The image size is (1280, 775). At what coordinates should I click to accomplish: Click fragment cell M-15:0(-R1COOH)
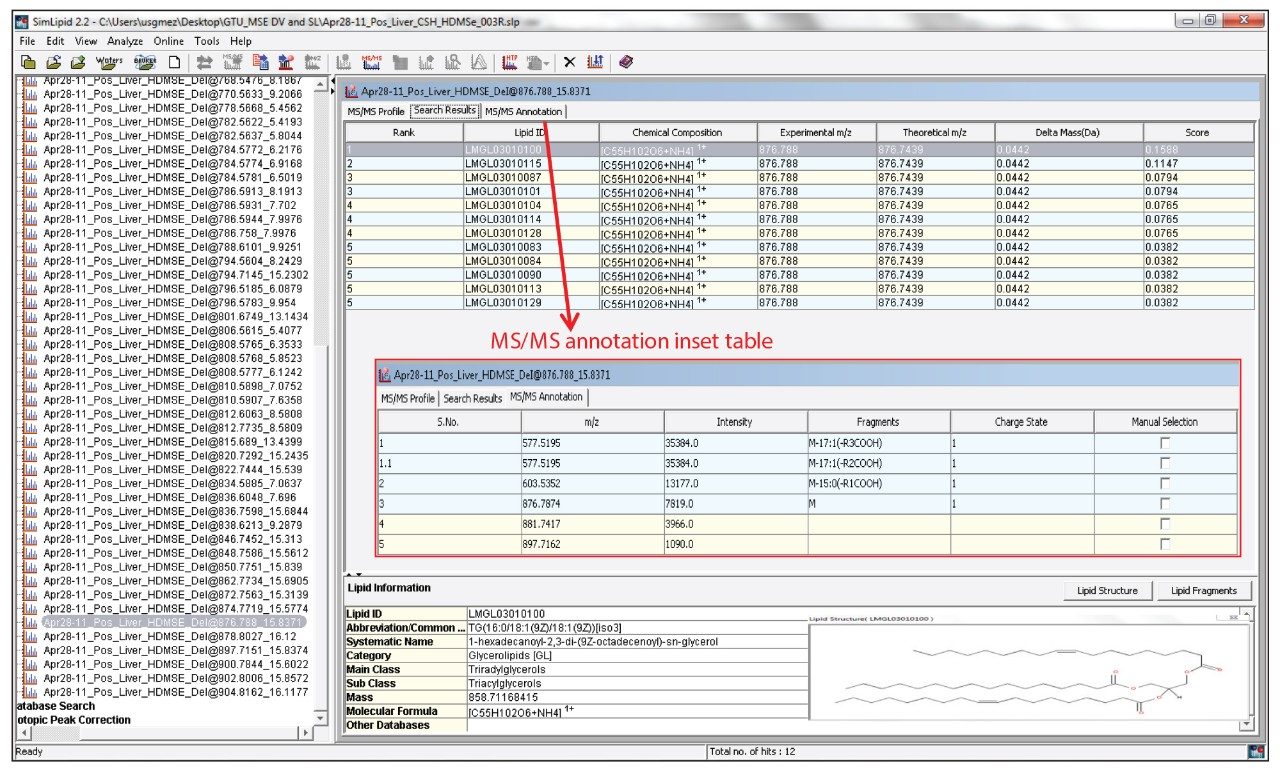[879, 484]
